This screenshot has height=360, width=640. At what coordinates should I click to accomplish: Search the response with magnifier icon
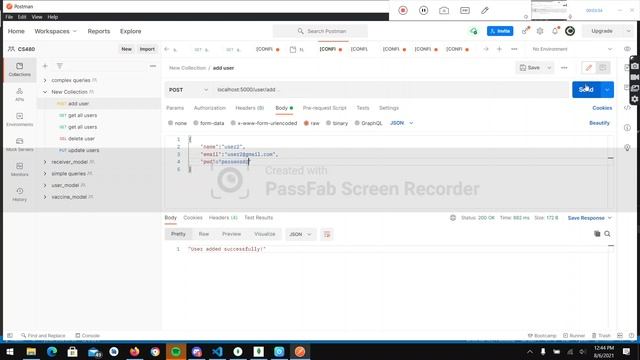point(607,234)
